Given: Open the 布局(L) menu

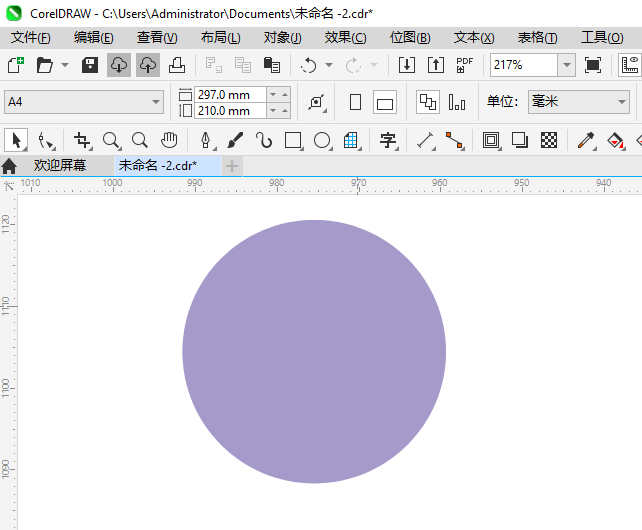Looking at the screenshot, I should [x=221, y=38].
